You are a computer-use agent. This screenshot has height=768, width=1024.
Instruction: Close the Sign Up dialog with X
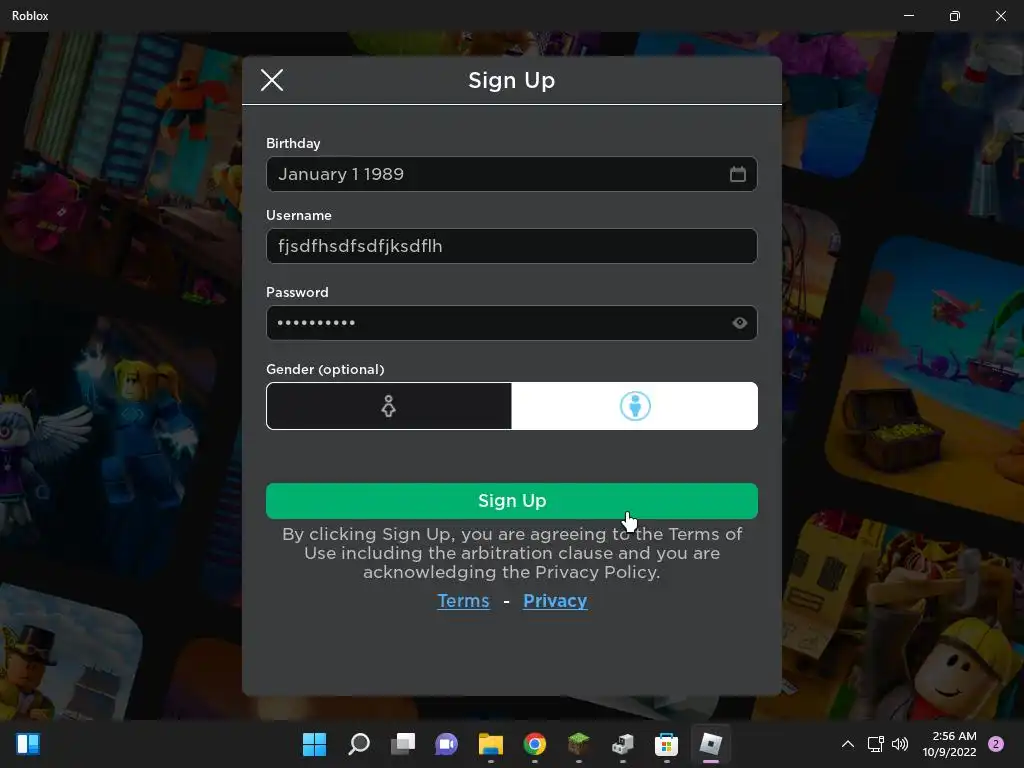click(272, 80)
